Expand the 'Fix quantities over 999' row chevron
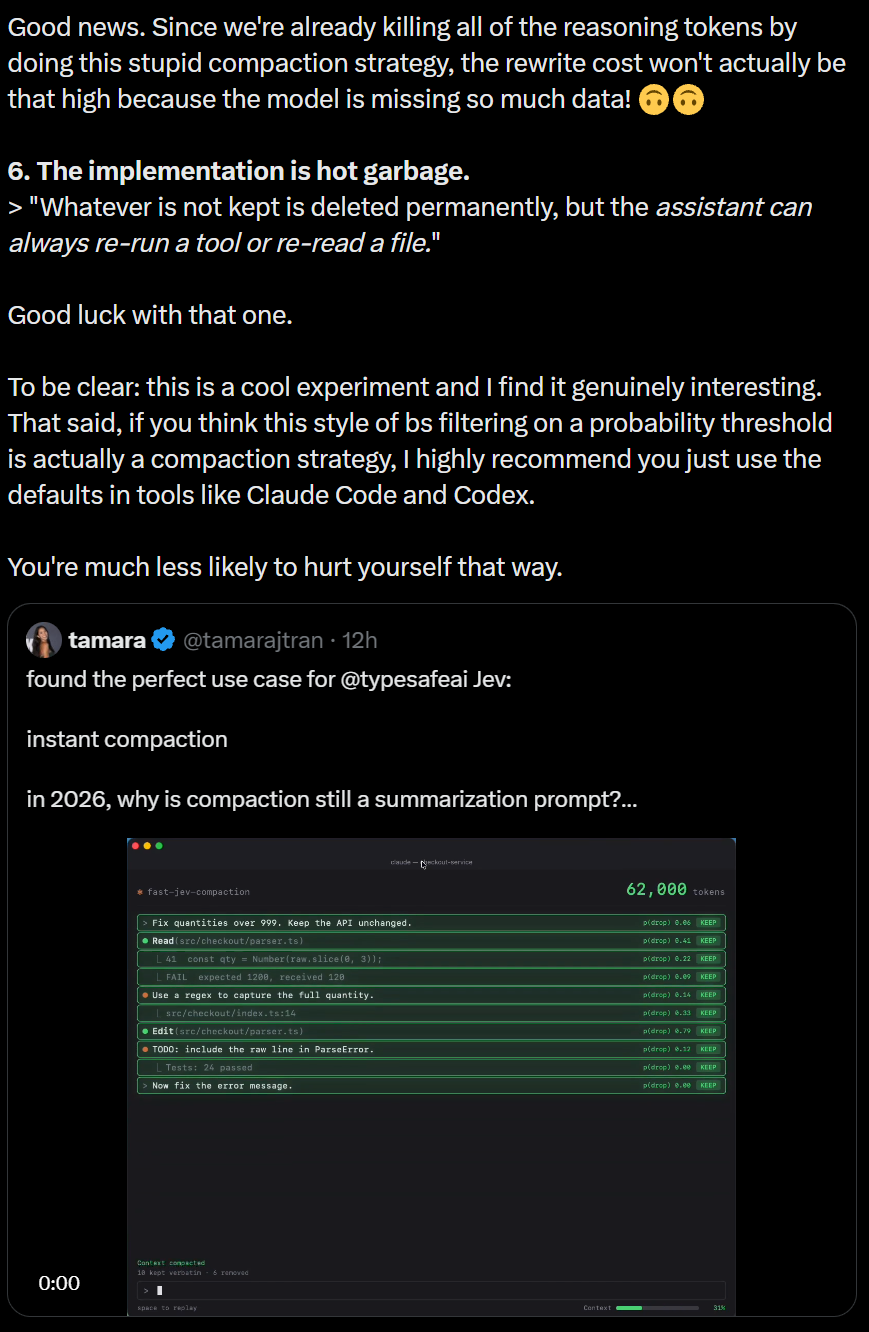Image resolution: width=869 pixels, height=1332 pixels. pos(145,923)
